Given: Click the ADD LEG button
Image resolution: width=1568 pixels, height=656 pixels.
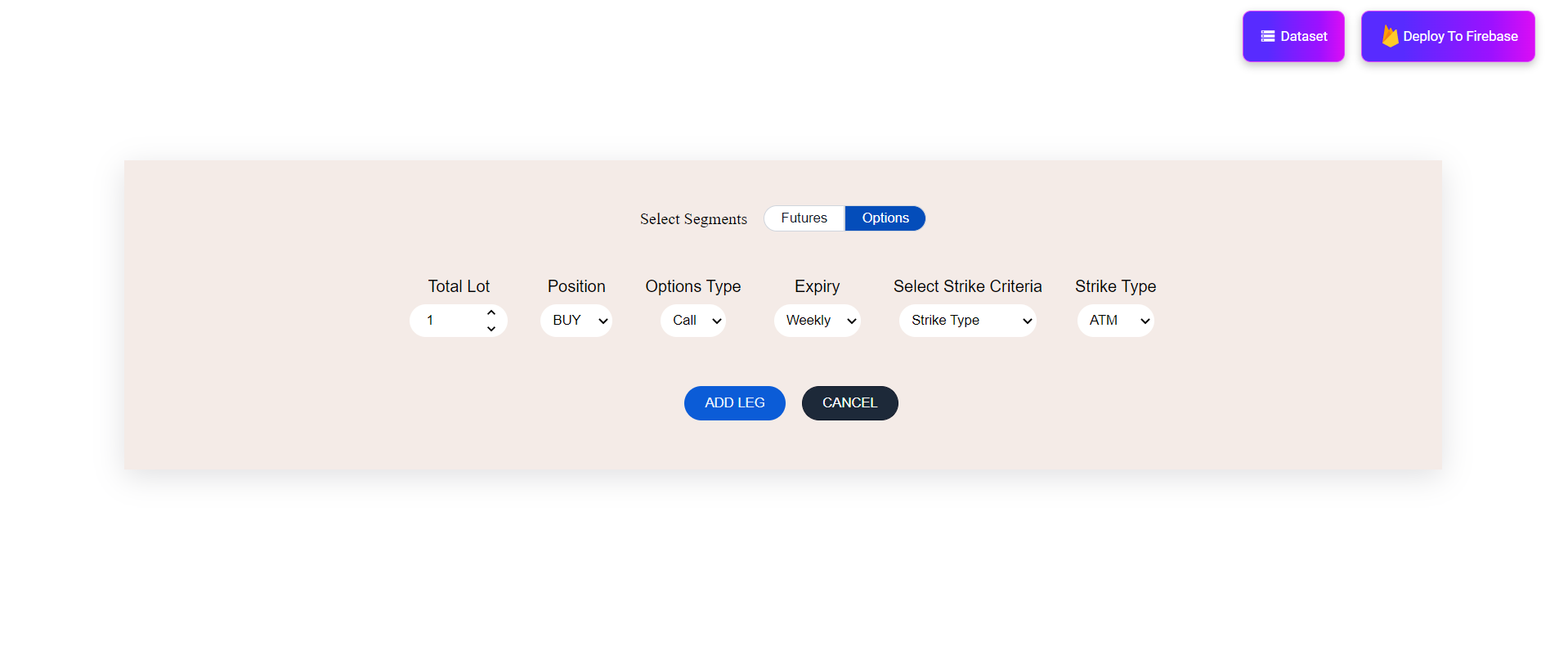Looking at the screenshot, I should coord(733,402).
